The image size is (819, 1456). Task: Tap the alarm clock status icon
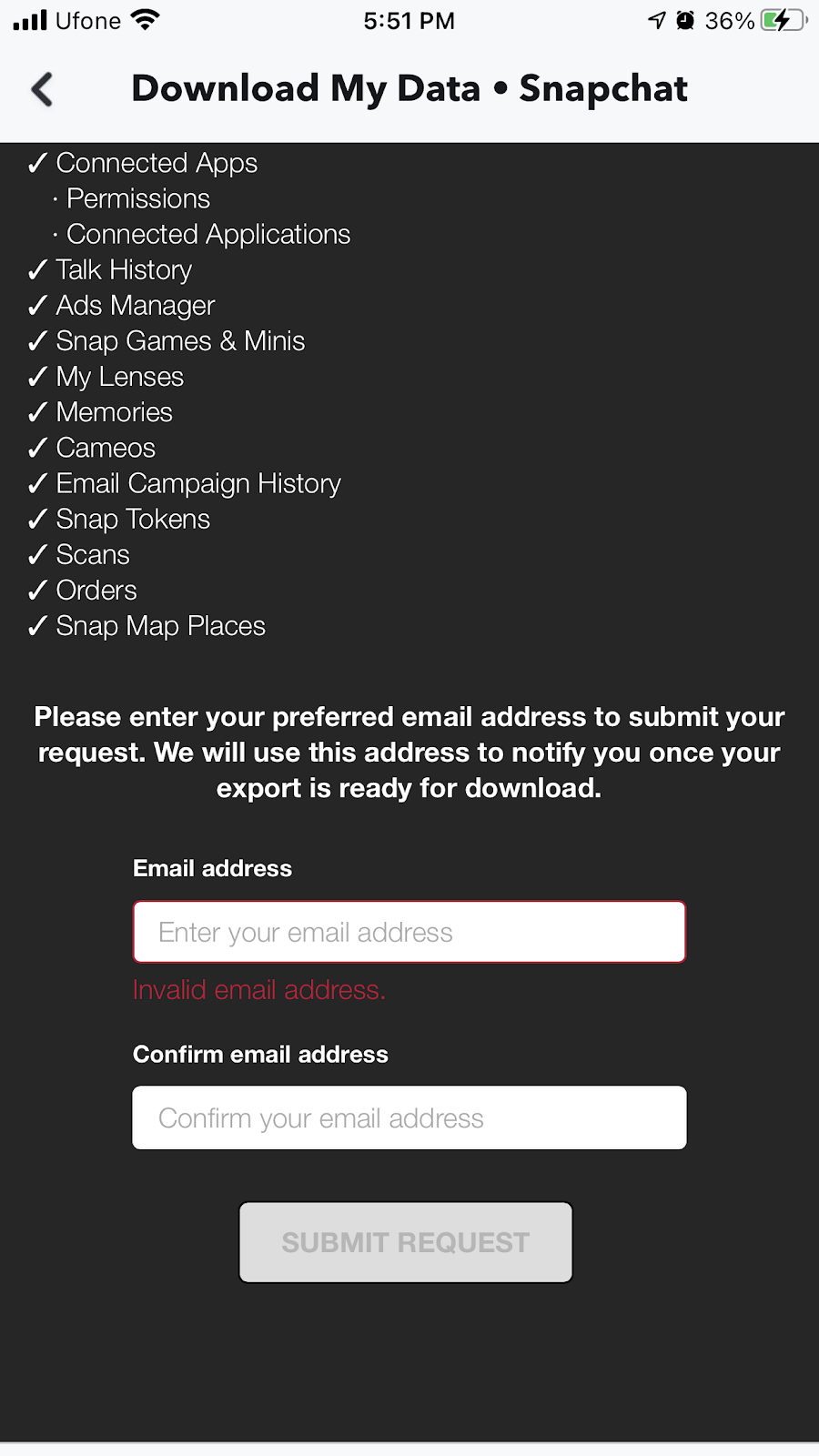pyautogui.click(x=685, y=20)
